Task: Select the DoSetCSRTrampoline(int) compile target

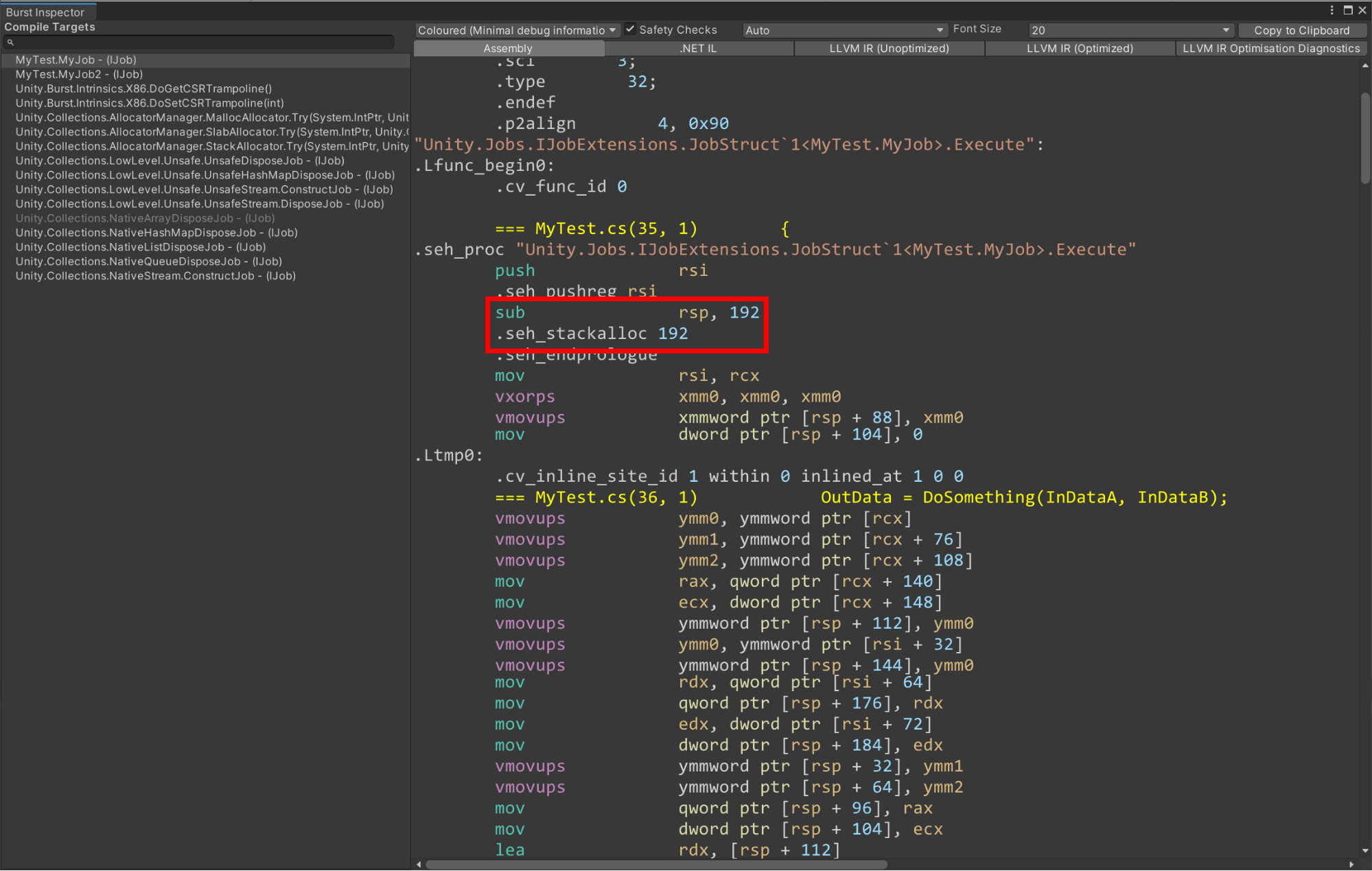Action: coord(205,103)
